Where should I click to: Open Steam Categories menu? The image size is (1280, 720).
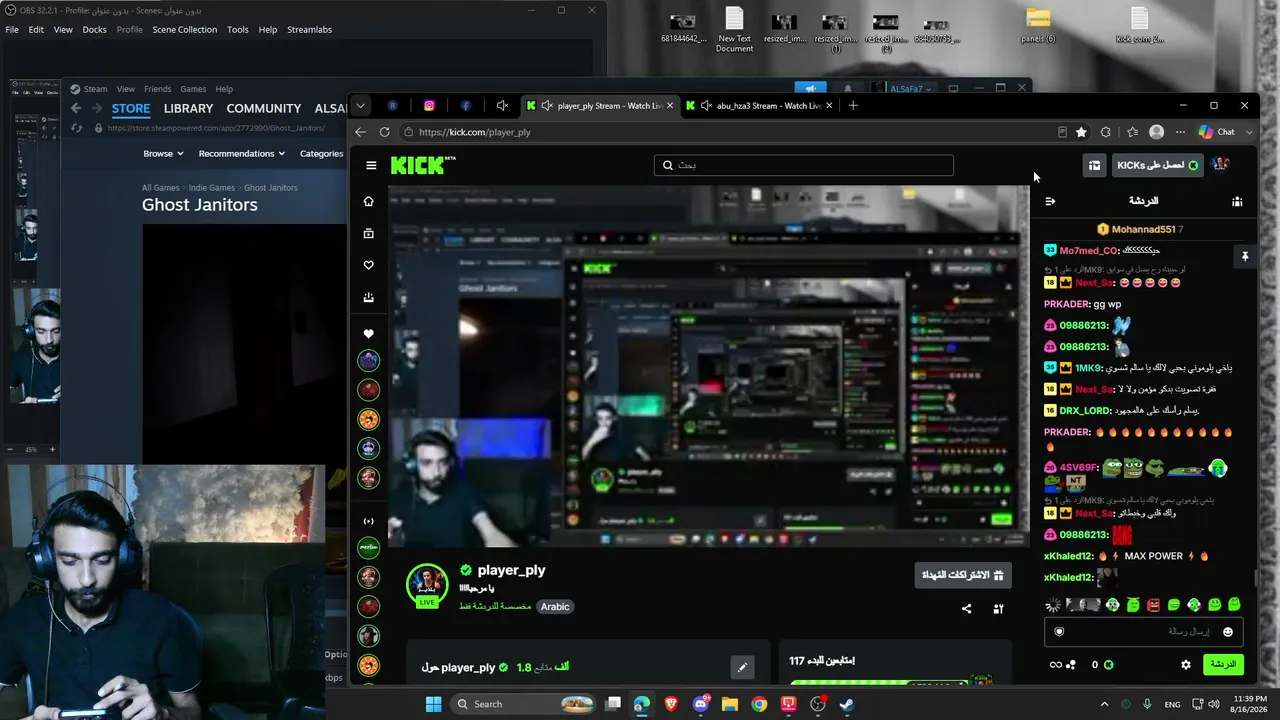321,153
